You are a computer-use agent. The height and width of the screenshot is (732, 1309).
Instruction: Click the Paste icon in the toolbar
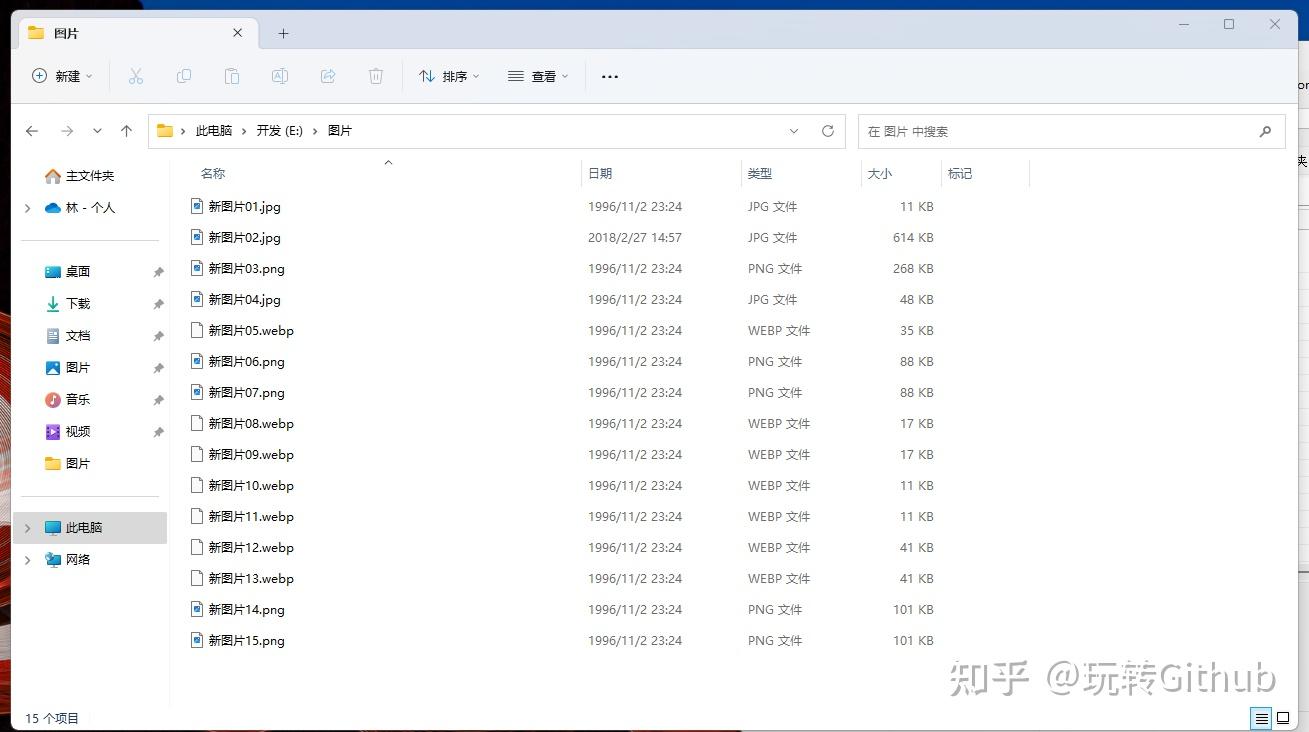(x=231, y=76)
